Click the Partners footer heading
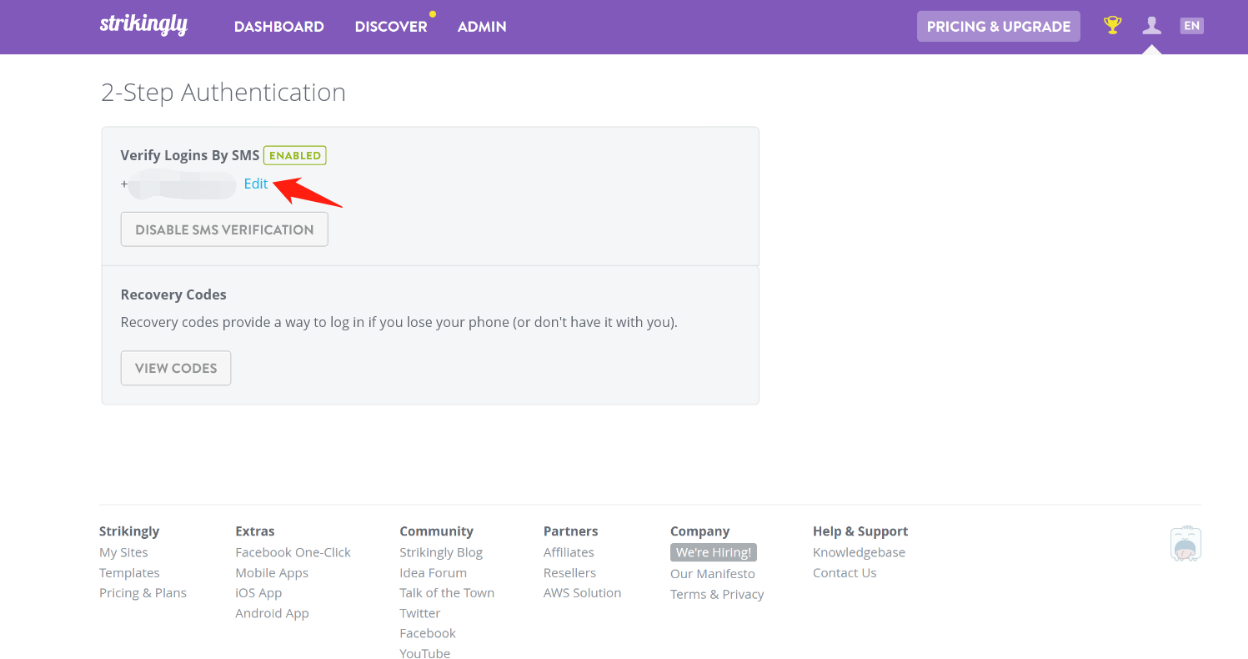The image size is (1248, 659). [571, 531]
